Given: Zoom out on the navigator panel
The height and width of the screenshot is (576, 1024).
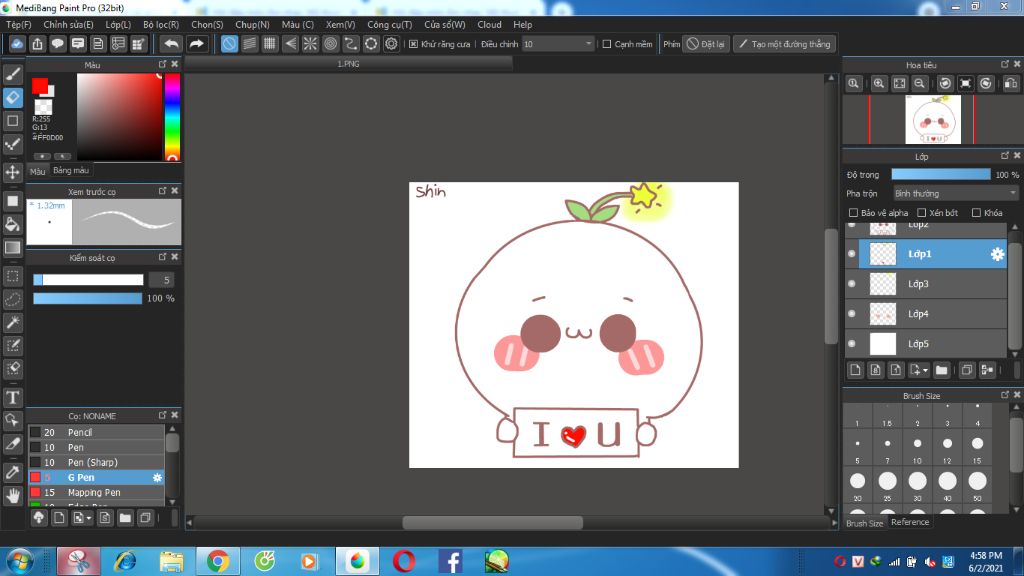Looking at the screenshot, I should pos(920,84).
